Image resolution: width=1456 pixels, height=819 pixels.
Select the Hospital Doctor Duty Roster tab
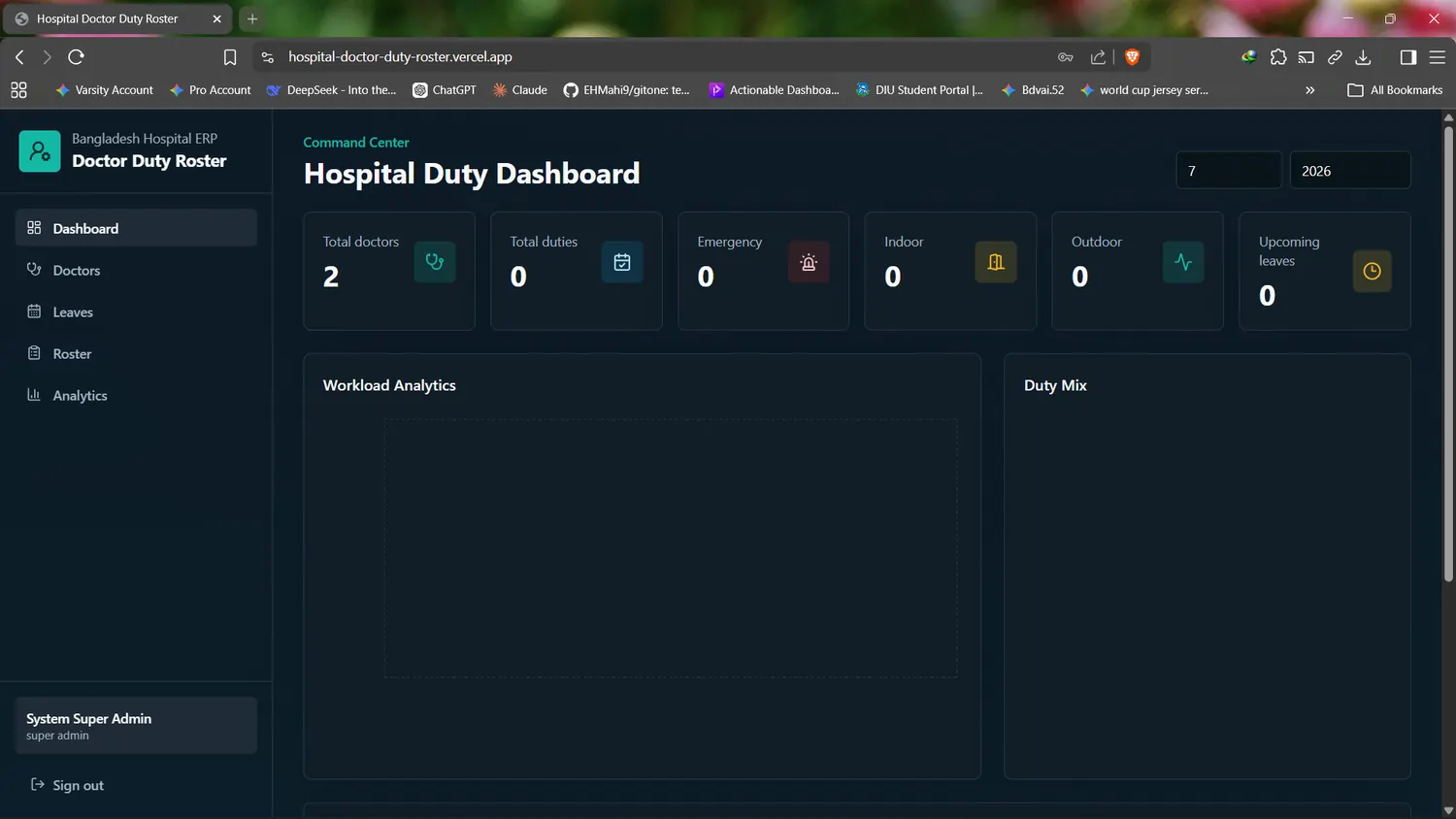pyautogui.click(x=116, y=18)
